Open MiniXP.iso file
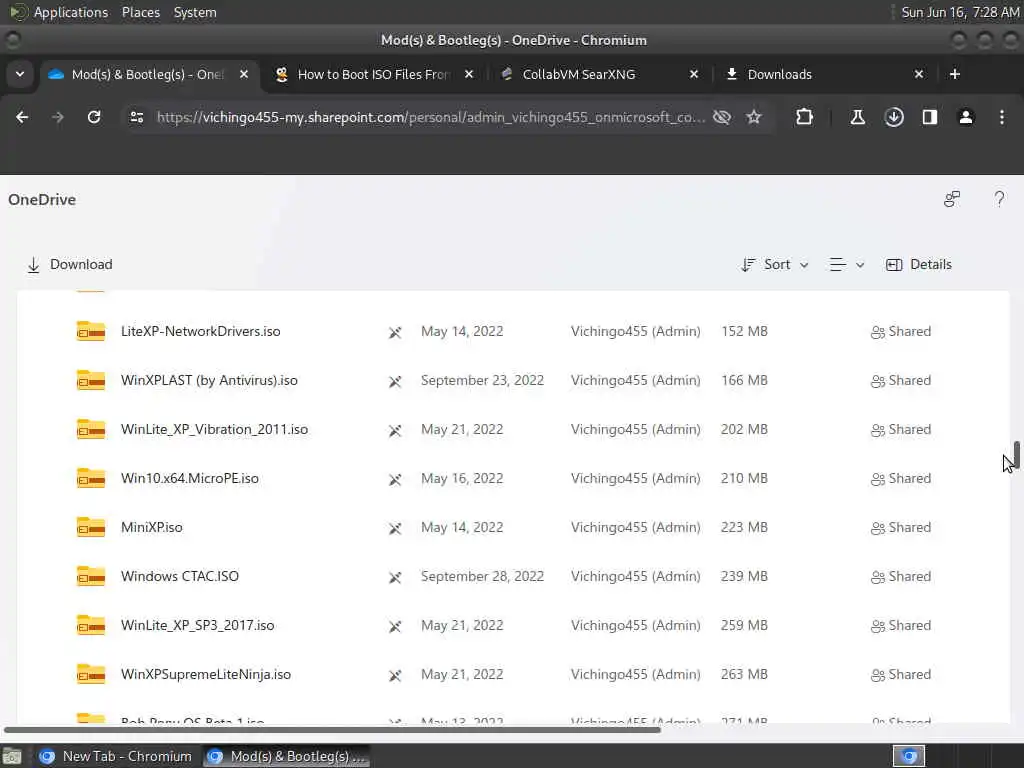 pyautogui.click(x=152, y=527)
